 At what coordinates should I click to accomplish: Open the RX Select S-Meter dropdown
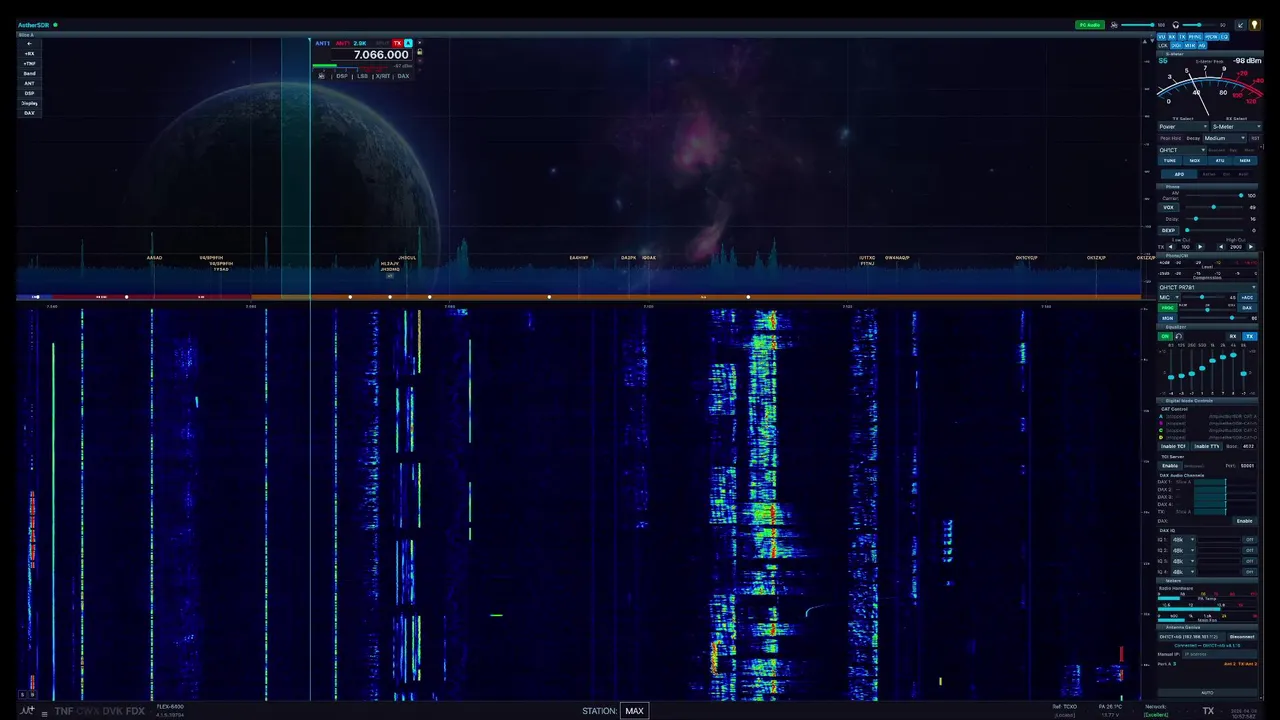[x=1236, y=126]
